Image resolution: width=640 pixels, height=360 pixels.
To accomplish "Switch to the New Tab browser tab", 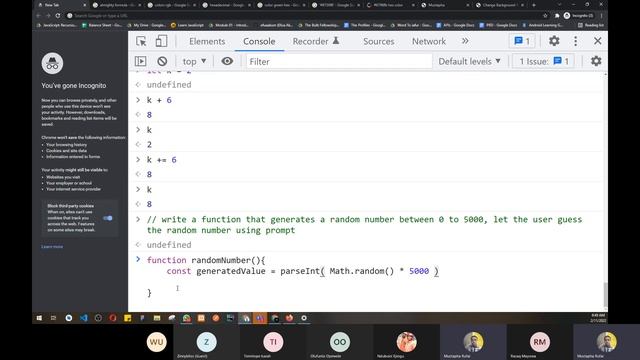I will (61, 5).
